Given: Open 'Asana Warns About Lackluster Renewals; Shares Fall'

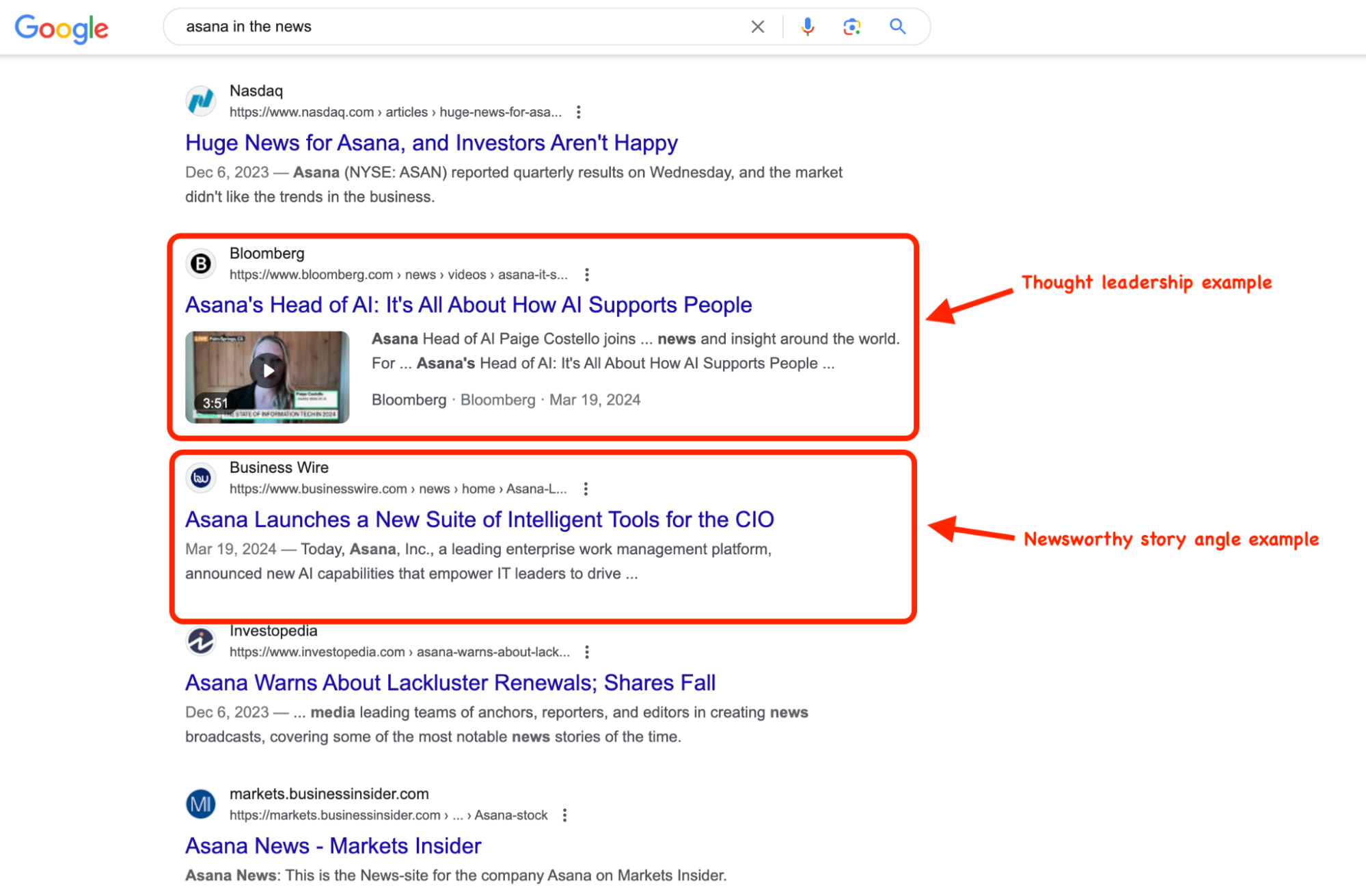Looking at the screenshot, I should pyautogui.click(x=450, y=683).
